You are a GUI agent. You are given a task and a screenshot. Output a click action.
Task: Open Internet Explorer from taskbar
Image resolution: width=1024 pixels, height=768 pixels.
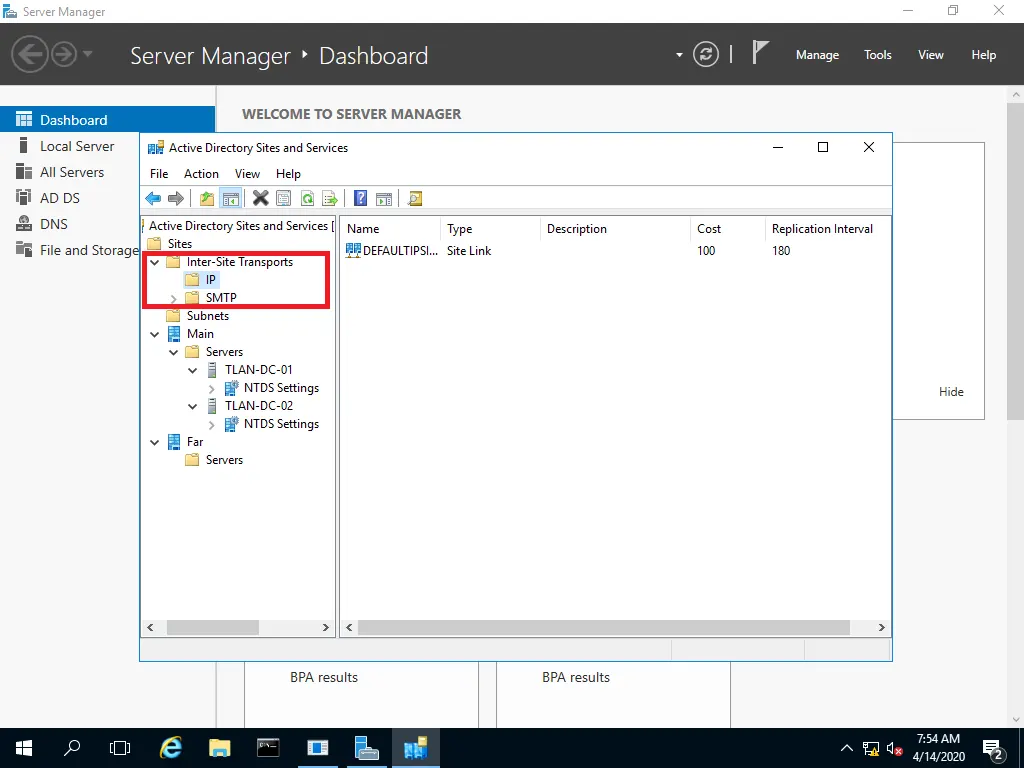click(171, 748)
